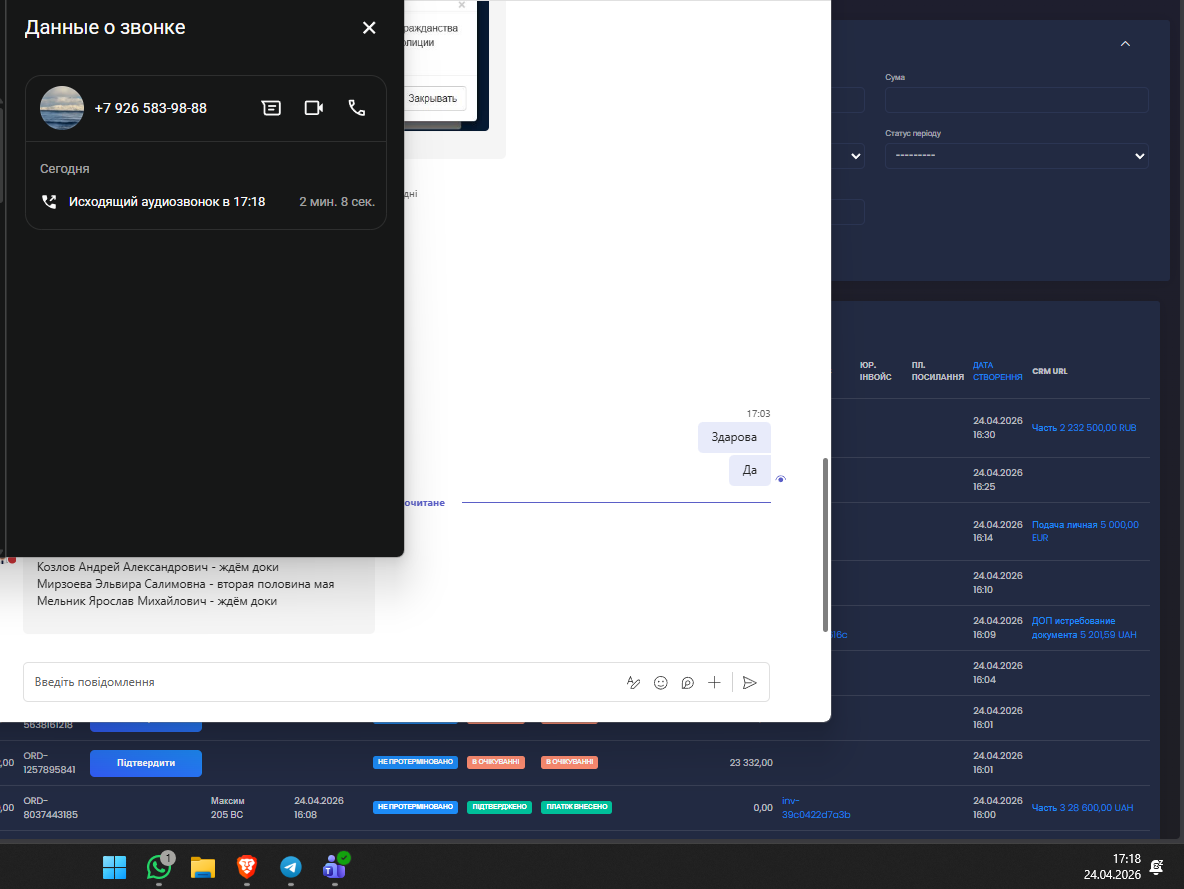Open link Часть 3 28 600,00 UAH

pyautogui.click(x=1082, y=807)
